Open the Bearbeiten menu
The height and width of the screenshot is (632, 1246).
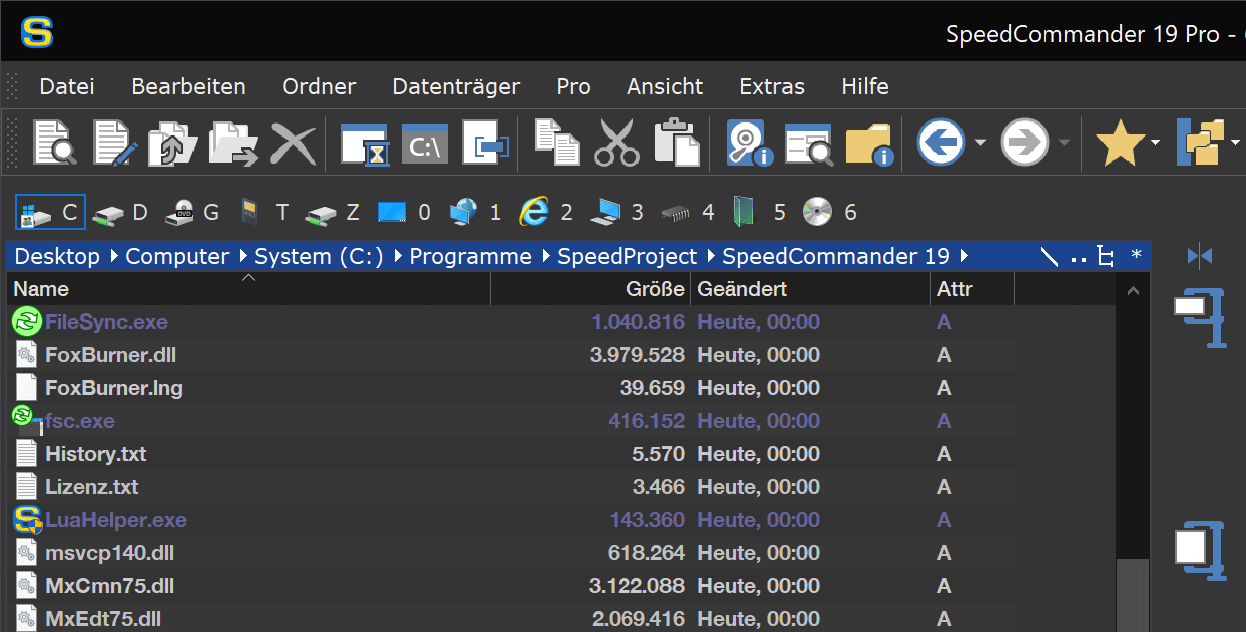[x=188, y=87]
